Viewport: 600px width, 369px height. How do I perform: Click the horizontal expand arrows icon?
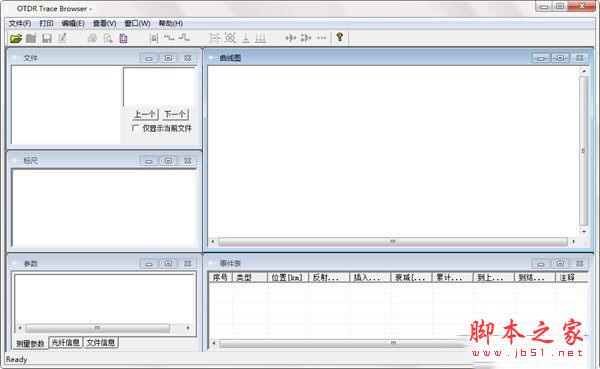pos(306,38)
